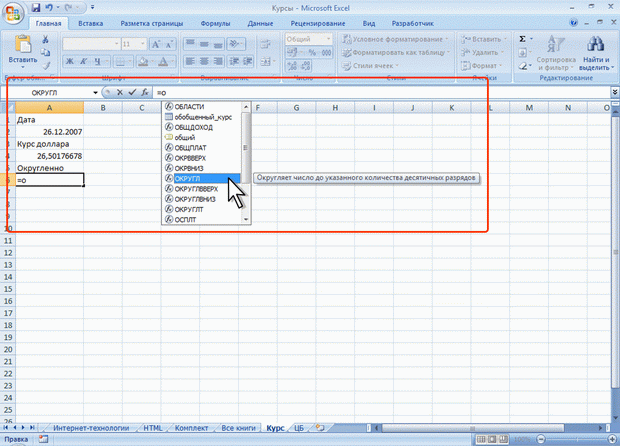
Task: Click the zoom slider in status bar
Action: (x=578, y=439)
